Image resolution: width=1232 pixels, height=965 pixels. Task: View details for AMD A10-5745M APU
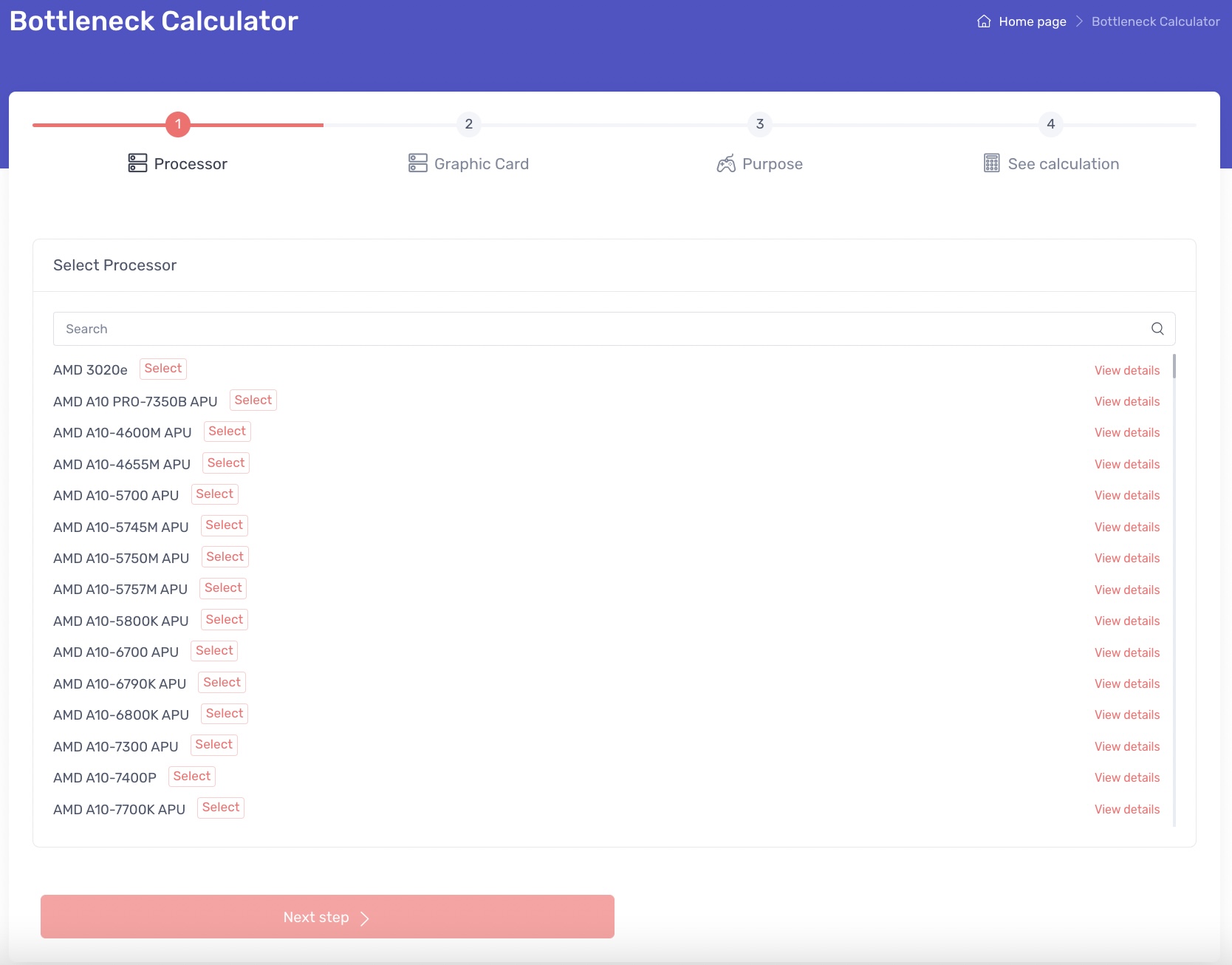1127,527
